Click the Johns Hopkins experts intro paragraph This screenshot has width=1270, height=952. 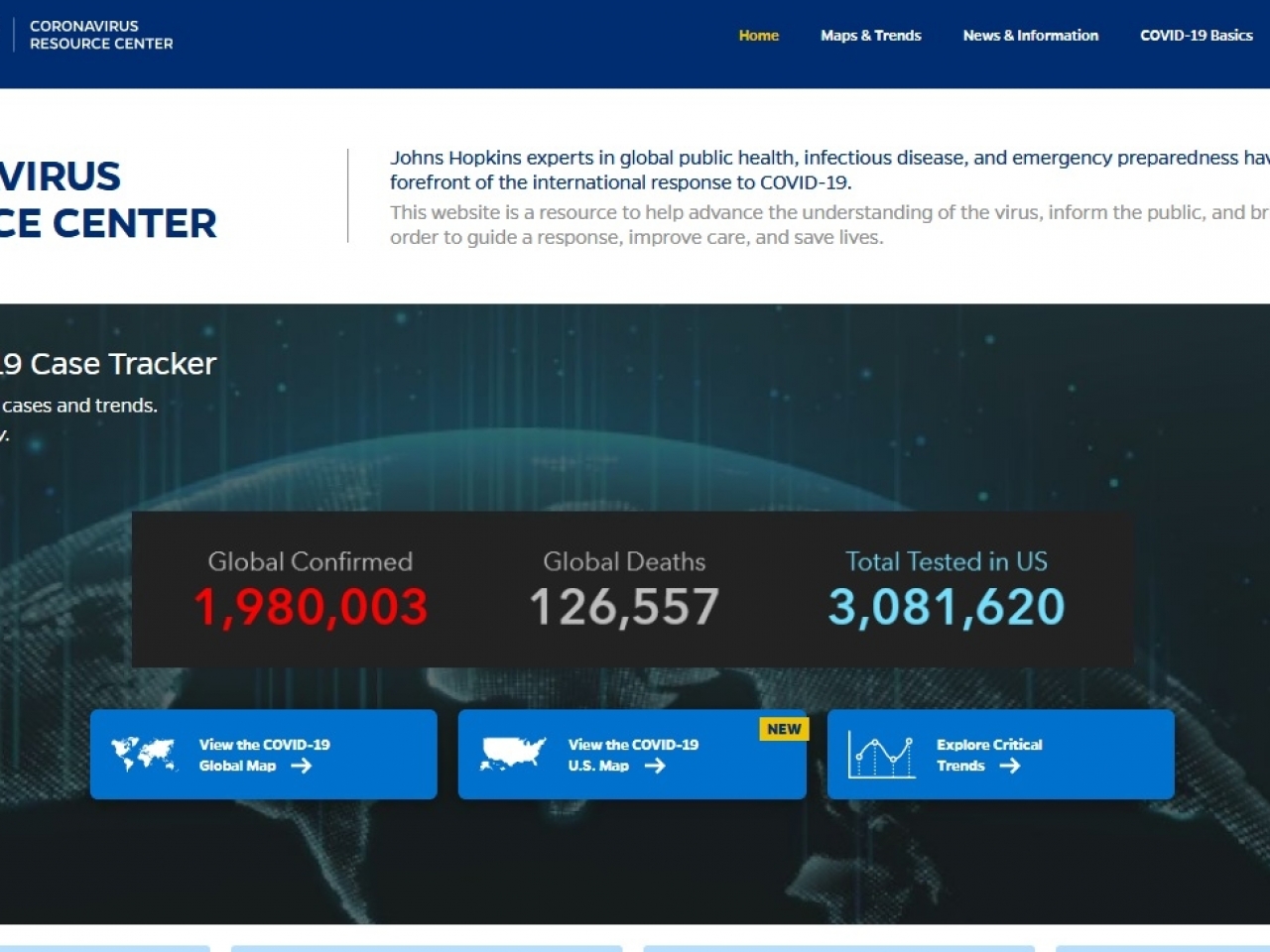click(x=829, y=170)
